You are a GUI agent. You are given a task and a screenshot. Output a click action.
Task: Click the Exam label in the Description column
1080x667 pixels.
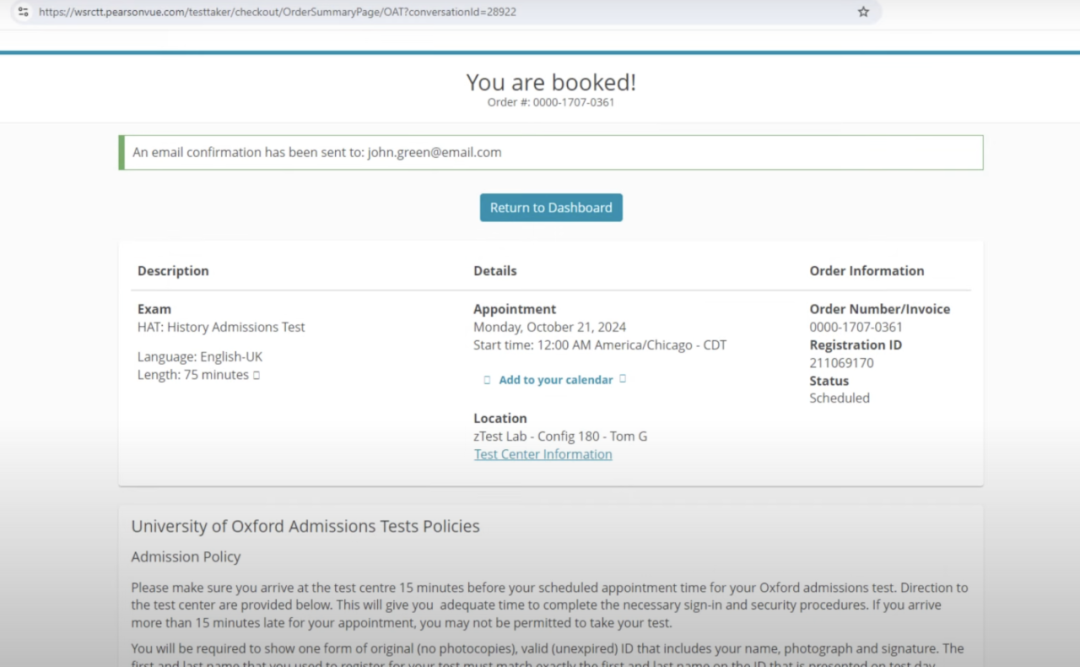click(x=154, y=309)
